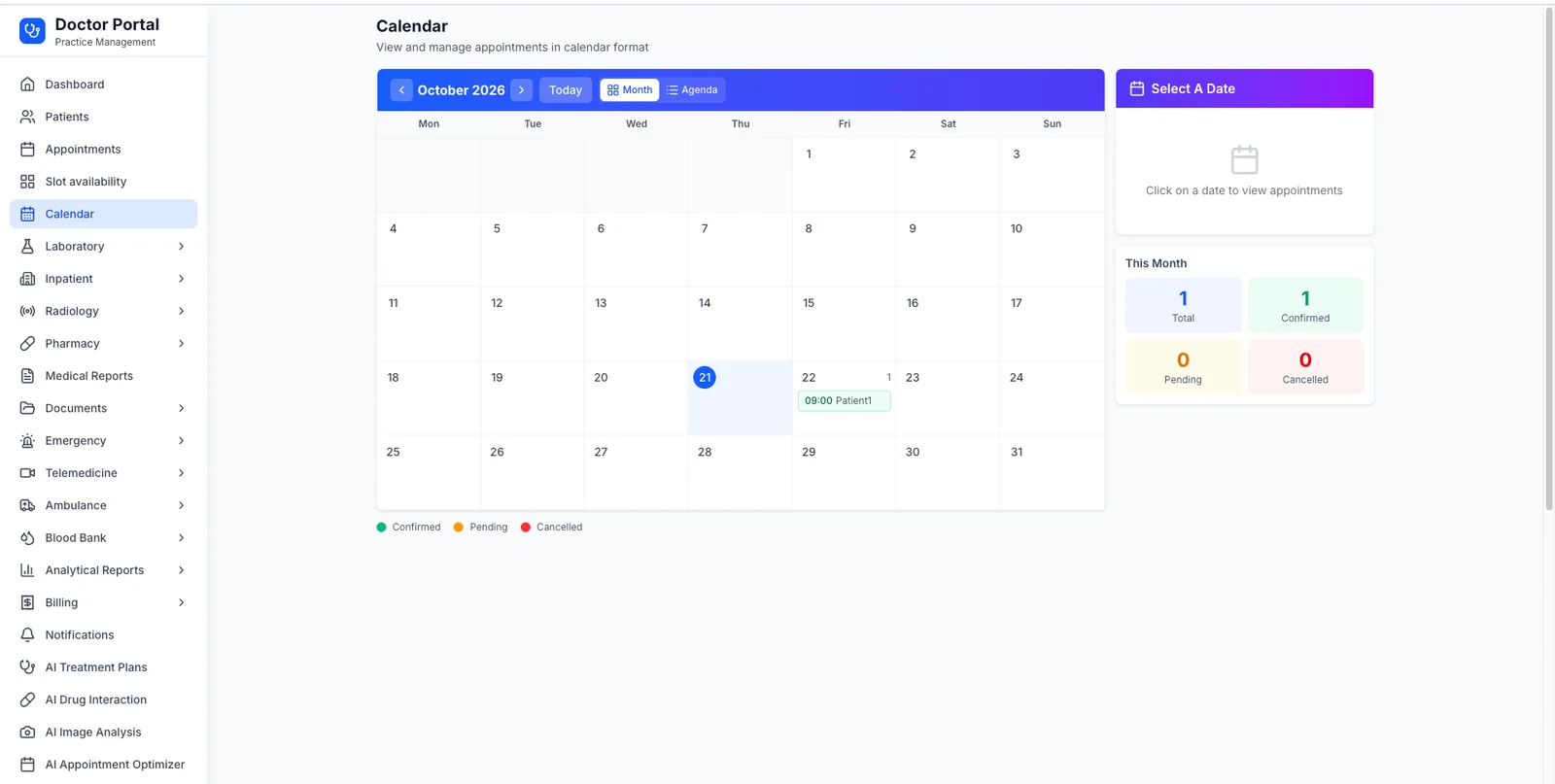This screenshot has width=1555, height=784.
Task: Click the green Confirmed legend dot
Action: (x=382, y=528)
